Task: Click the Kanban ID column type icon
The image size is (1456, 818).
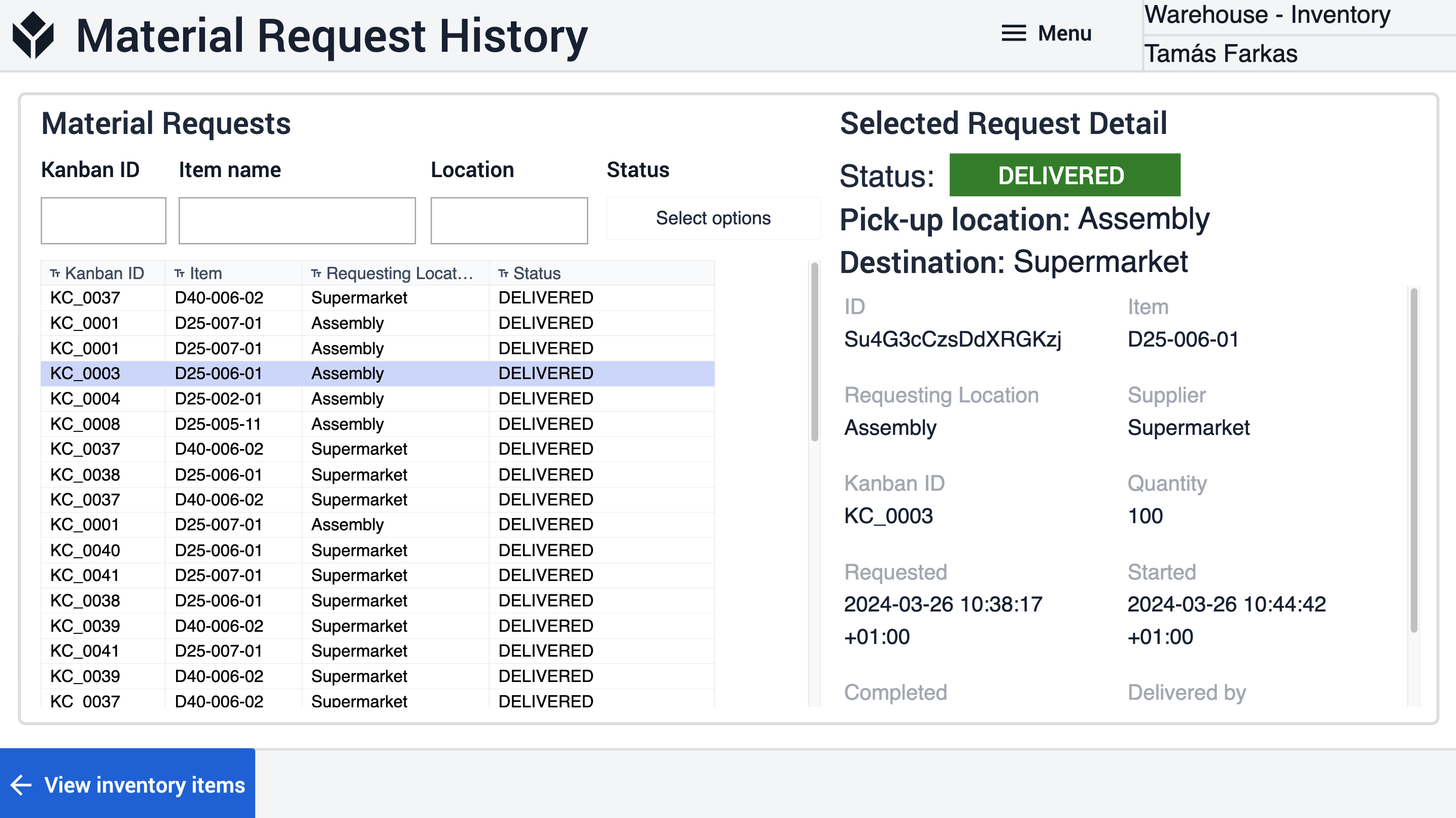Action: coord(55,274)
